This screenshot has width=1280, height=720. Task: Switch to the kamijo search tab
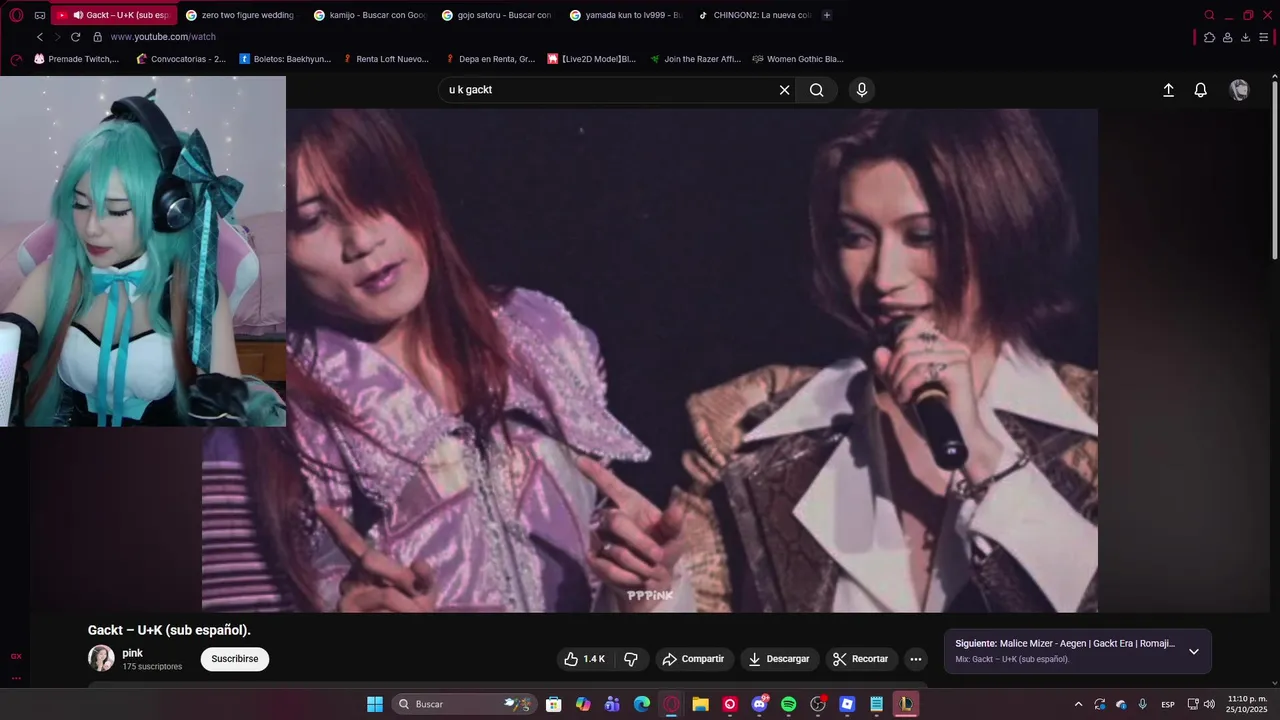pyautogui.click(x=369, y=15)
